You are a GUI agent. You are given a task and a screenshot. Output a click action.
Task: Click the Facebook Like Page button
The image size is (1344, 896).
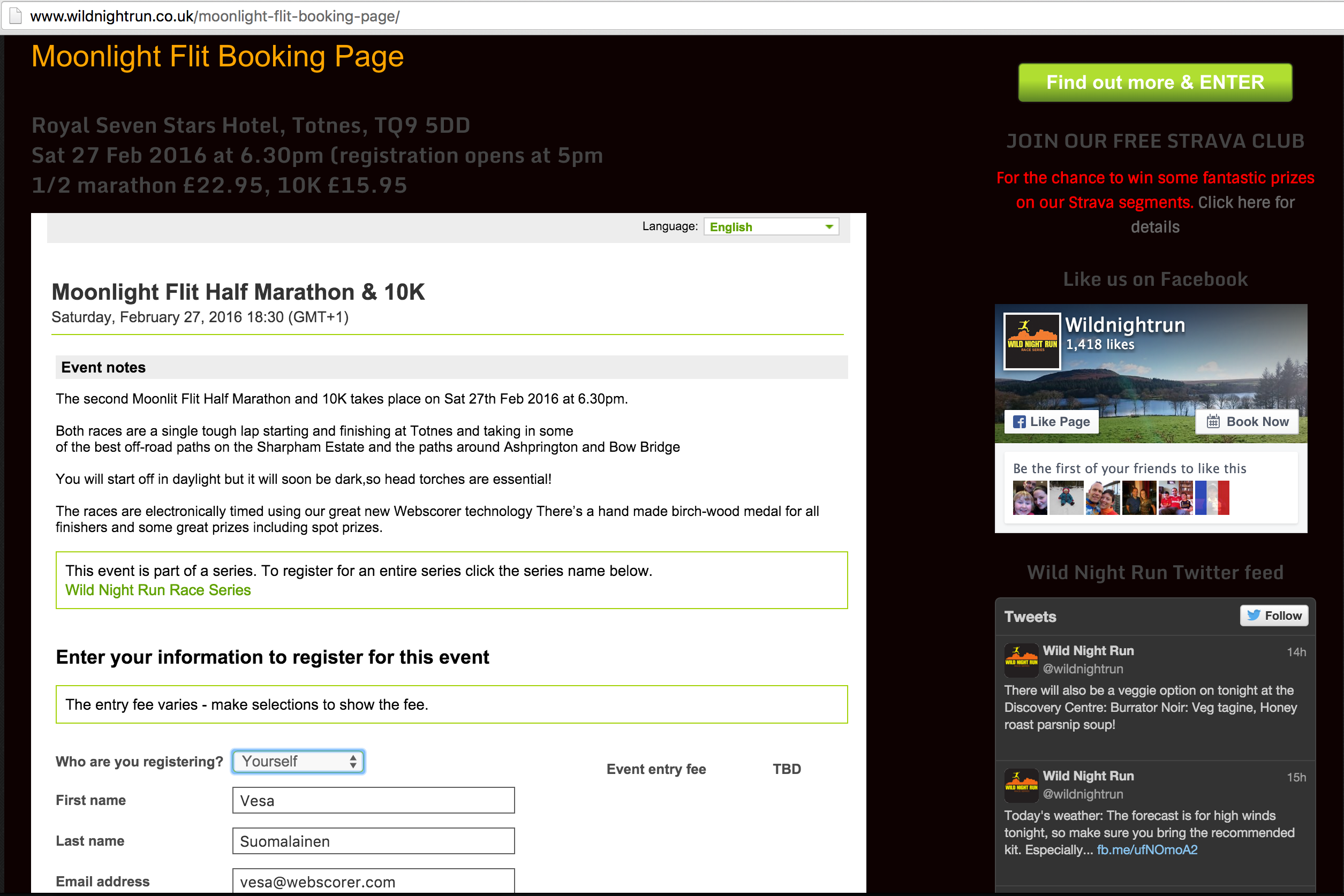click(1051, 422)
